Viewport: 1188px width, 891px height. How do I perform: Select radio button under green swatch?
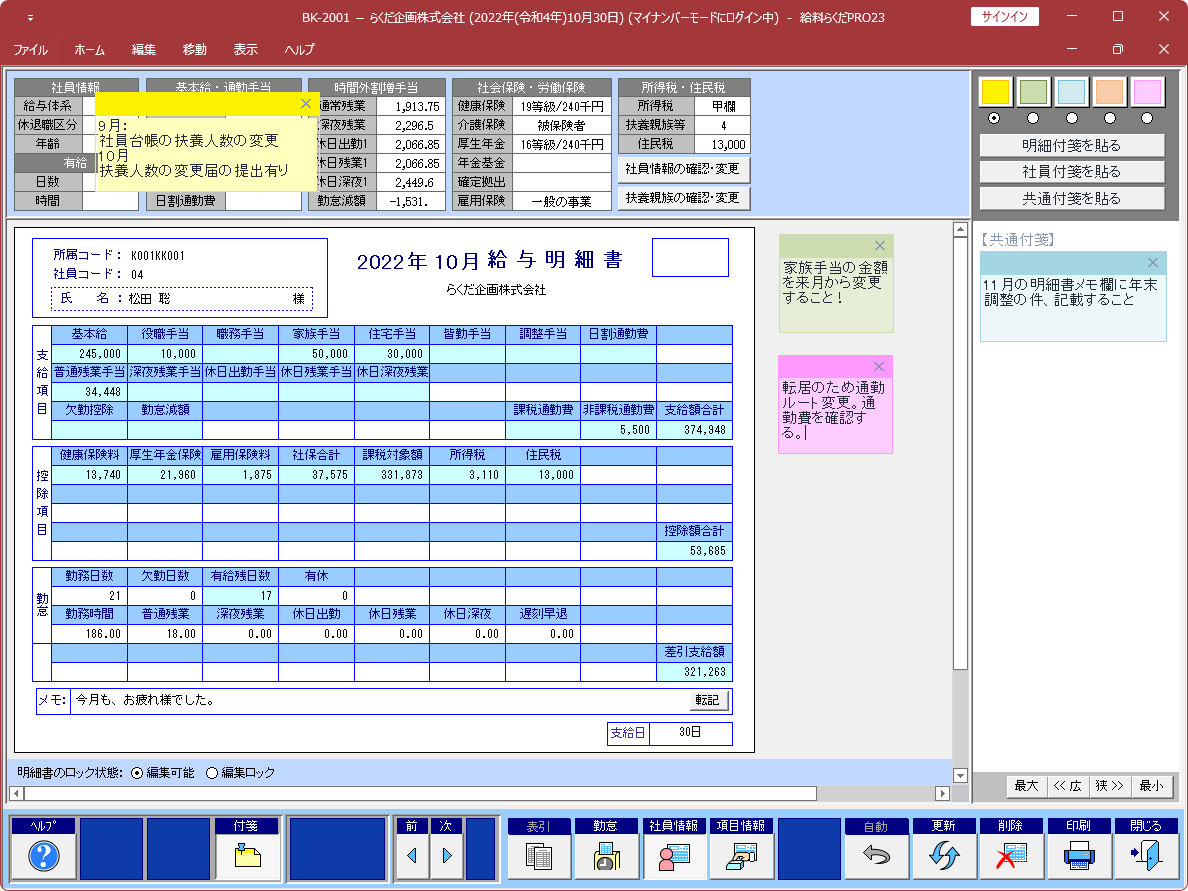coord(1033,118)
